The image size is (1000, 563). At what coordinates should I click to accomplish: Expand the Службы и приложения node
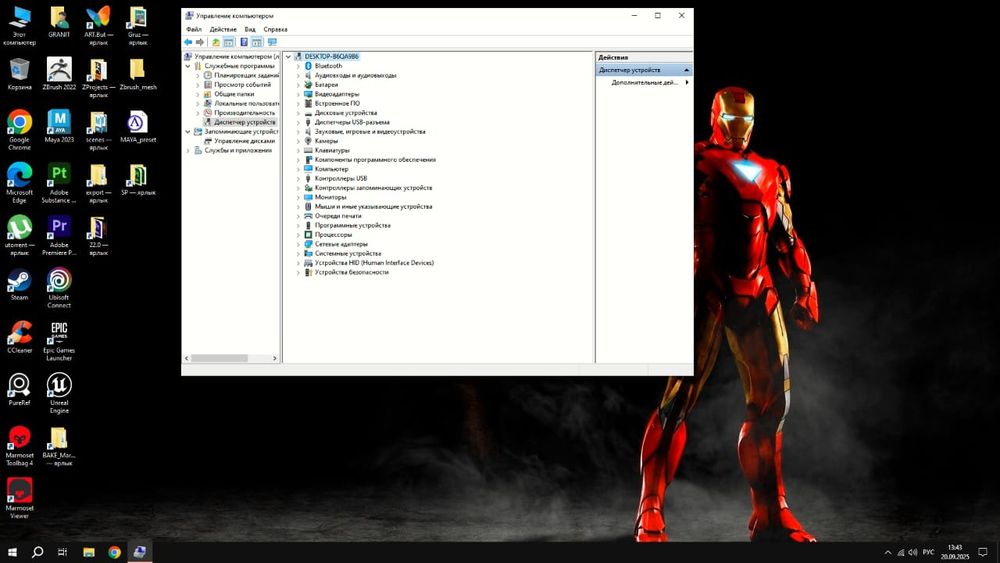[188, 150]
